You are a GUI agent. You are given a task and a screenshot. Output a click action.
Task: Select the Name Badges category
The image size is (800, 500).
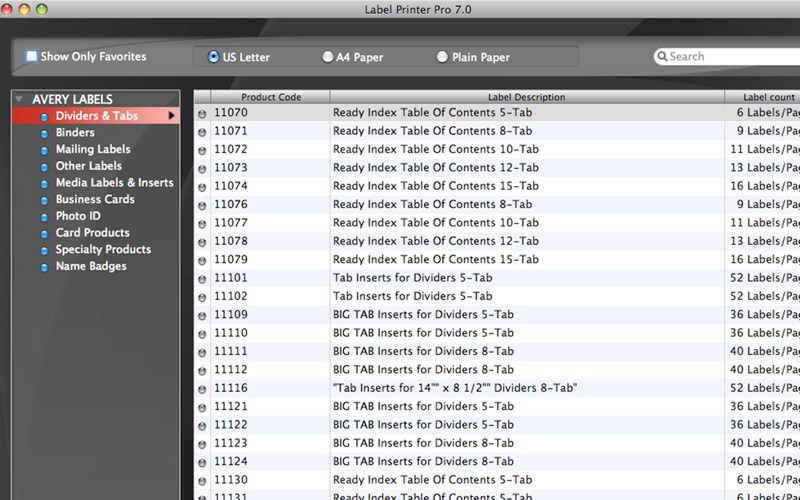click(x=90, y=266)
